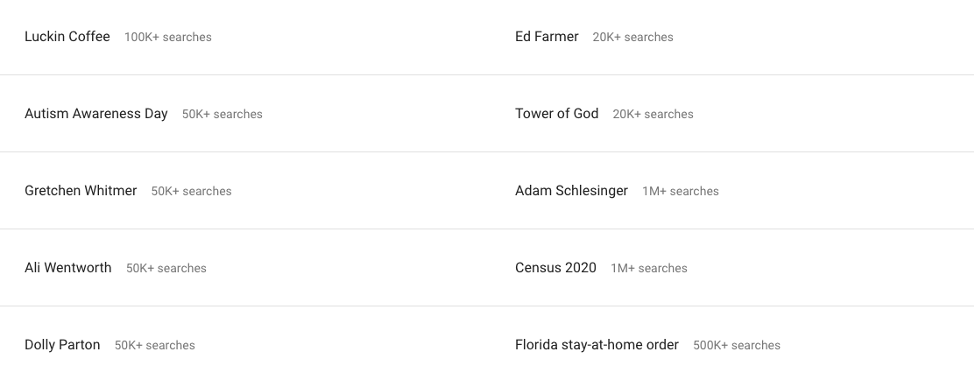Select the Autism Awareness Day search term
974x379 pixels.
(x=96, y=114)
